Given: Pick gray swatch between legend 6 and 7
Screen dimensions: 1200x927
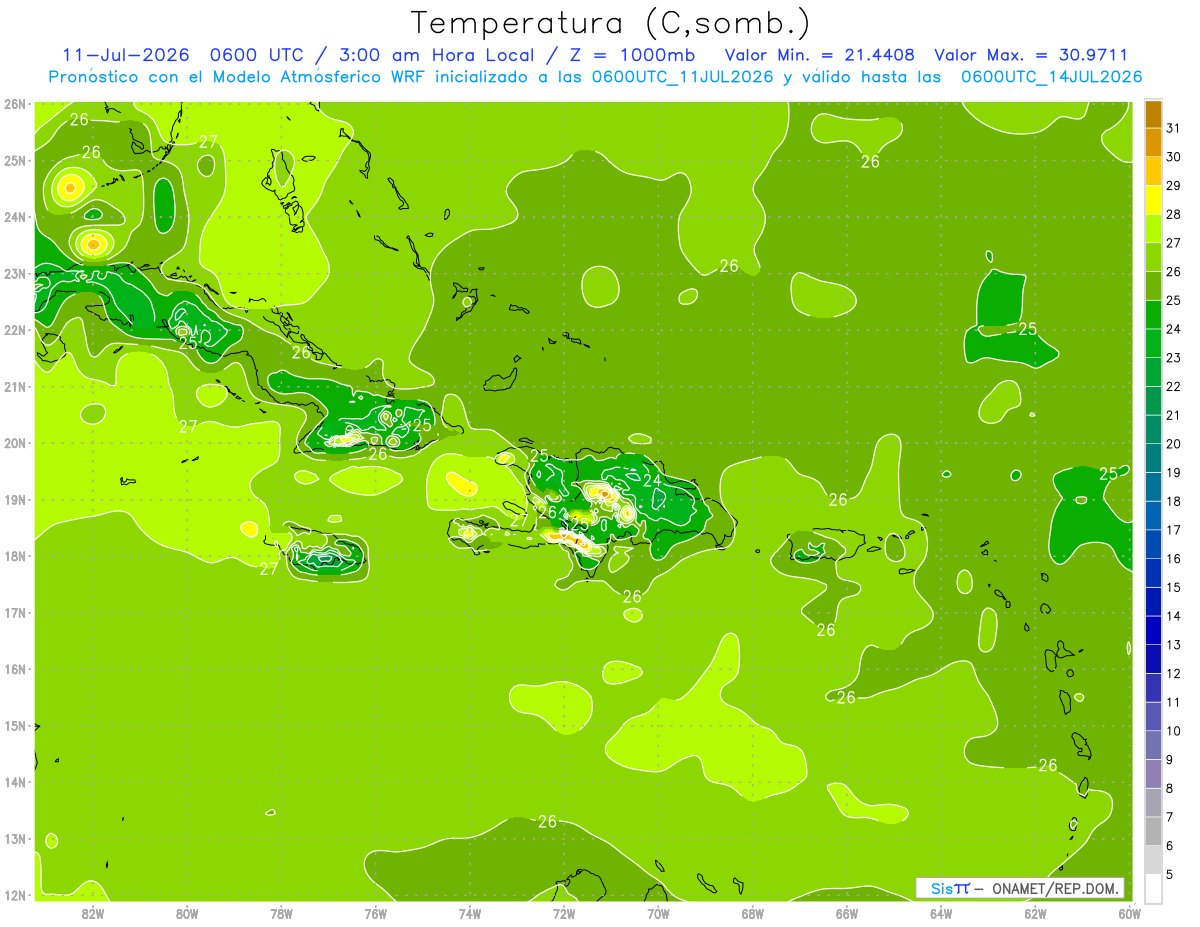Looking at the screenshot, I should [1153, 832].
